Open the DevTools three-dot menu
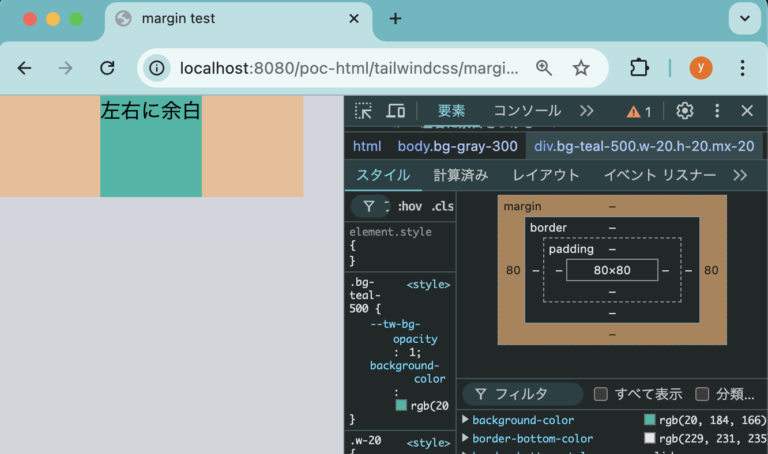Screen dimensions: 768x454 coord(716,111)
